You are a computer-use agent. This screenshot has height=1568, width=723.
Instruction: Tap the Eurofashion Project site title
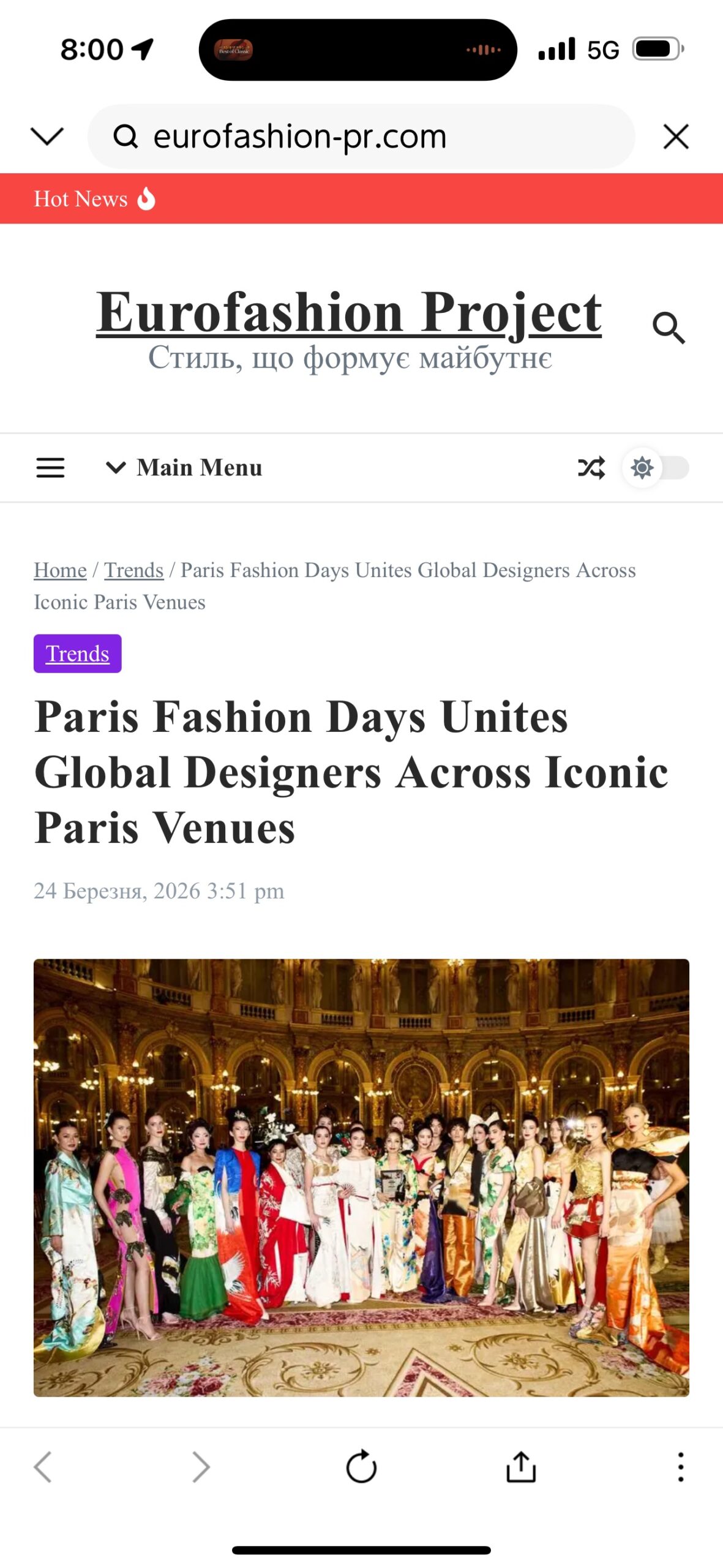tap(349, 312)
